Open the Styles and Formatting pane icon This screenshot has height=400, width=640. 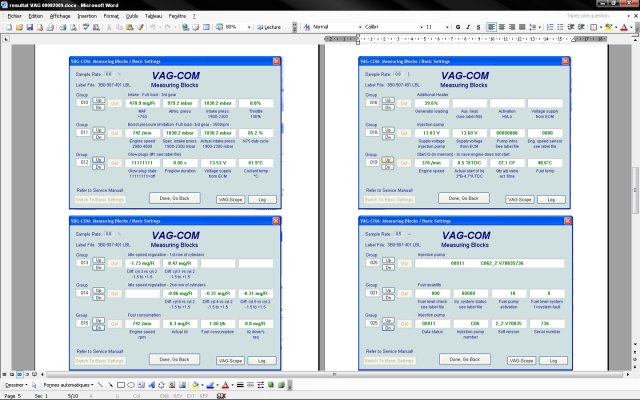[307, 27]
